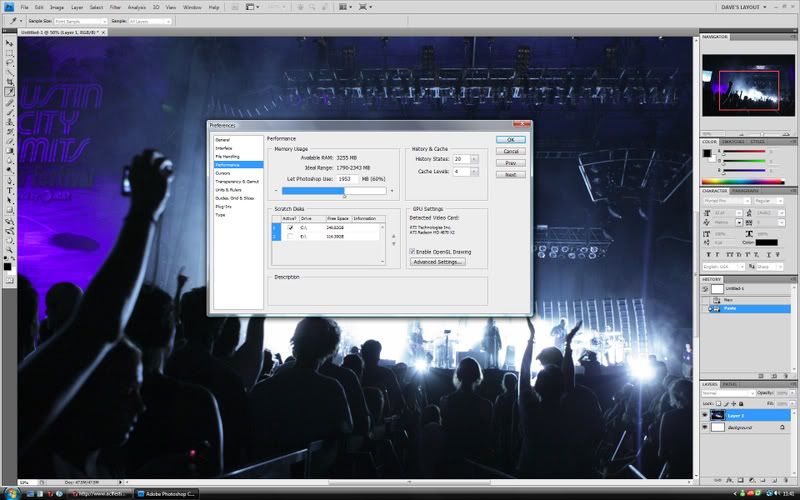
Task: Toggle Enable OpenGL Drawing checkbox
Action: pyautogui.click(x=413, y=251)
